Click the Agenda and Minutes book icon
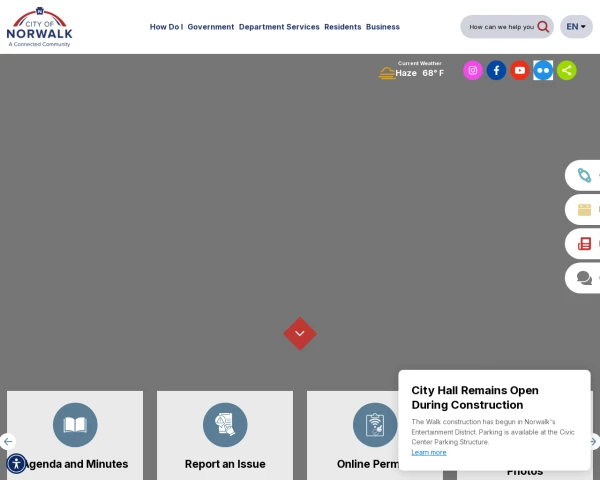The image size is (600, 480). [x=75, y=425]
